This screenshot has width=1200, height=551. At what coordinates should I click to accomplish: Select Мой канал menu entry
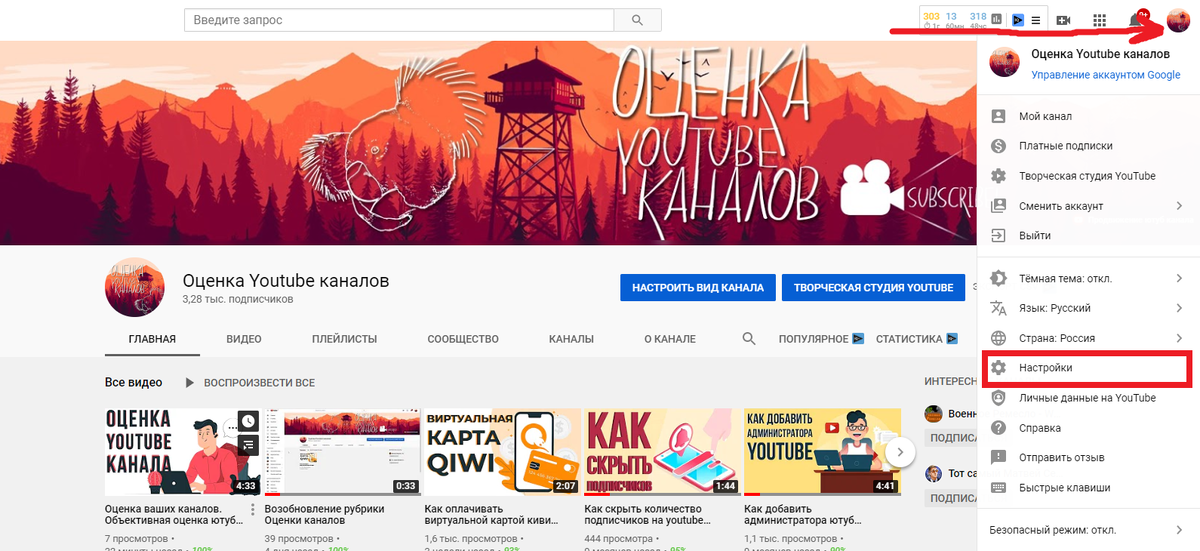[x=1088, y=116]
